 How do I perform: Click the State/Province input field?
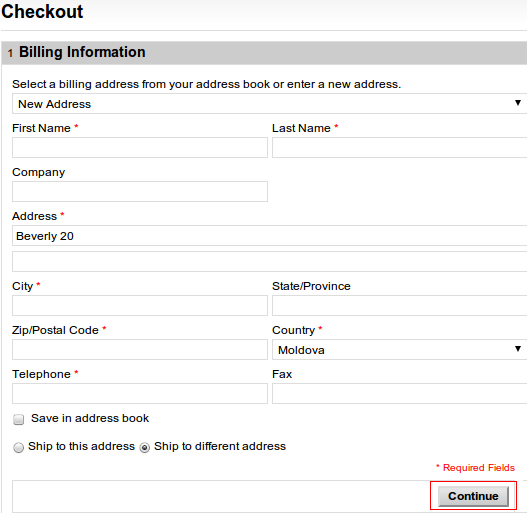tap(400, 305)
